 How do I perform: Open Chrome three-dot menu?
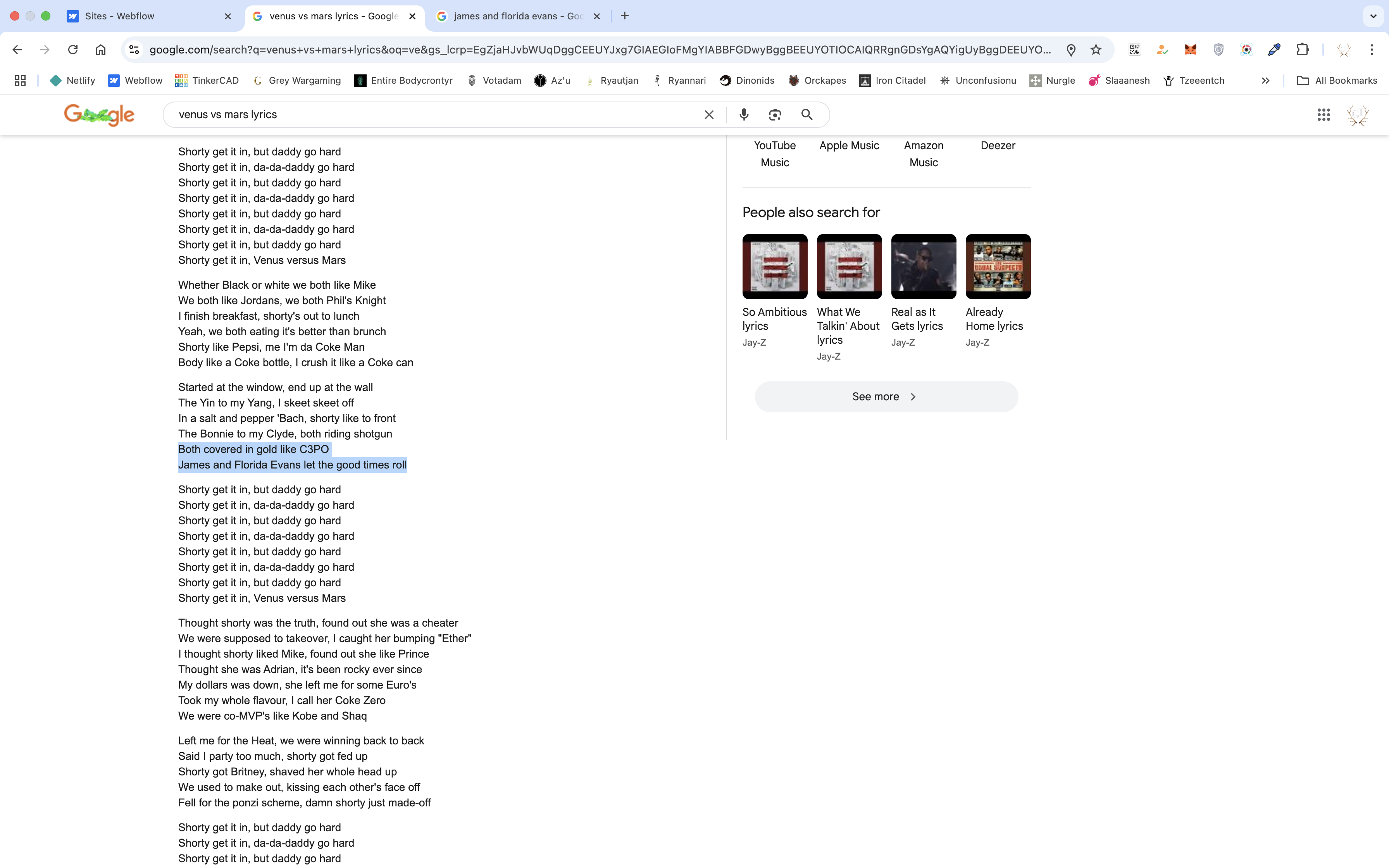pyautogui.click(x=1372, y=50)
